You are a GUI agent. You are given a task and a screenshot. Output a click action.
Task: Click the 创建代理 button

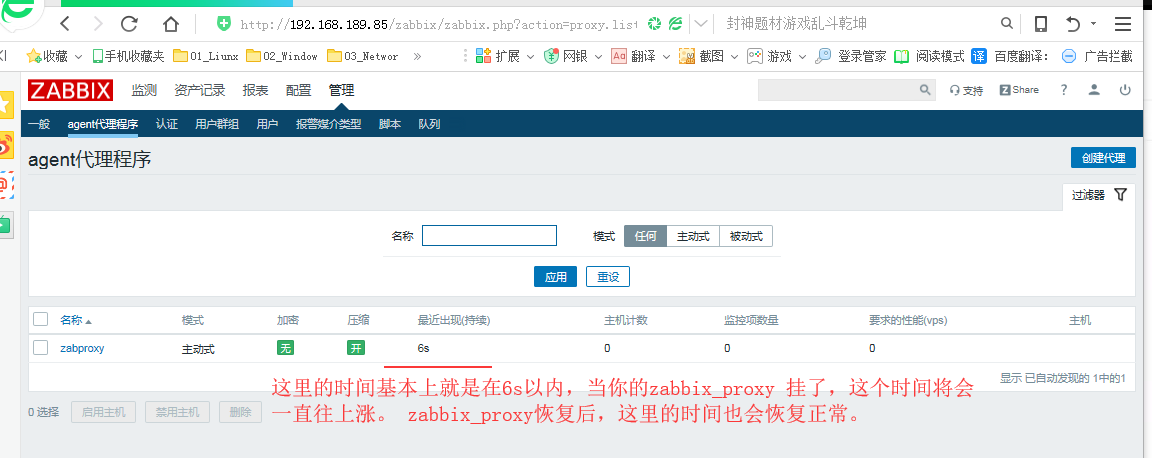coord(1104,158)
